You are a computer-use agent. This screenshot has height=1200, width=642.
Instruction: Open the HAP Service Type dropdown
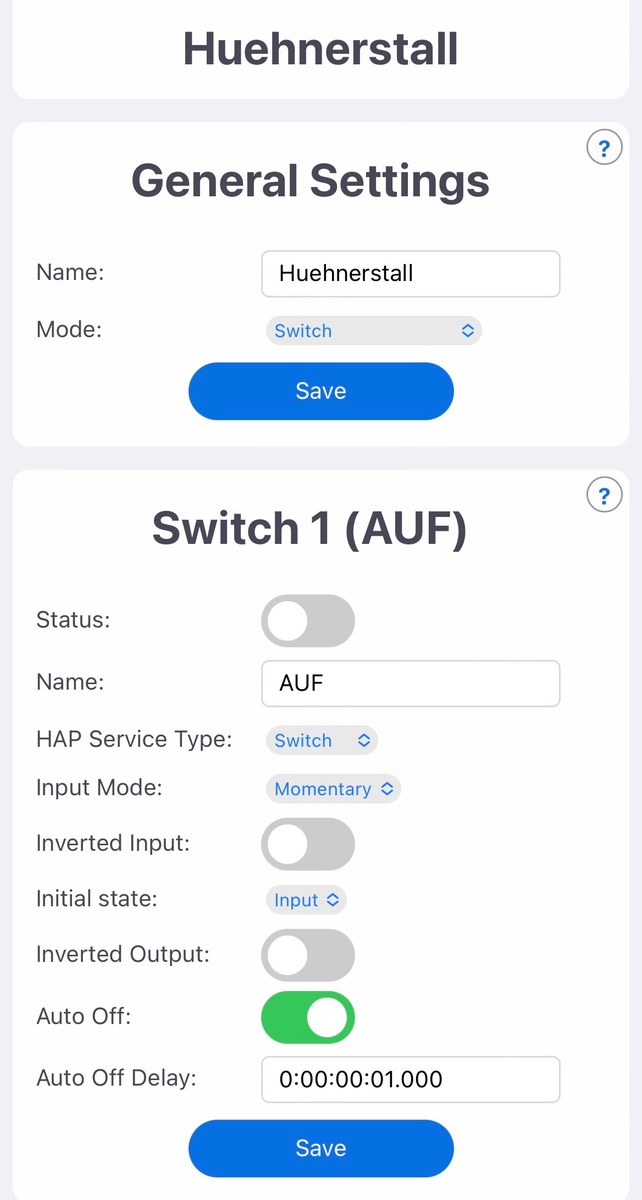322,741
